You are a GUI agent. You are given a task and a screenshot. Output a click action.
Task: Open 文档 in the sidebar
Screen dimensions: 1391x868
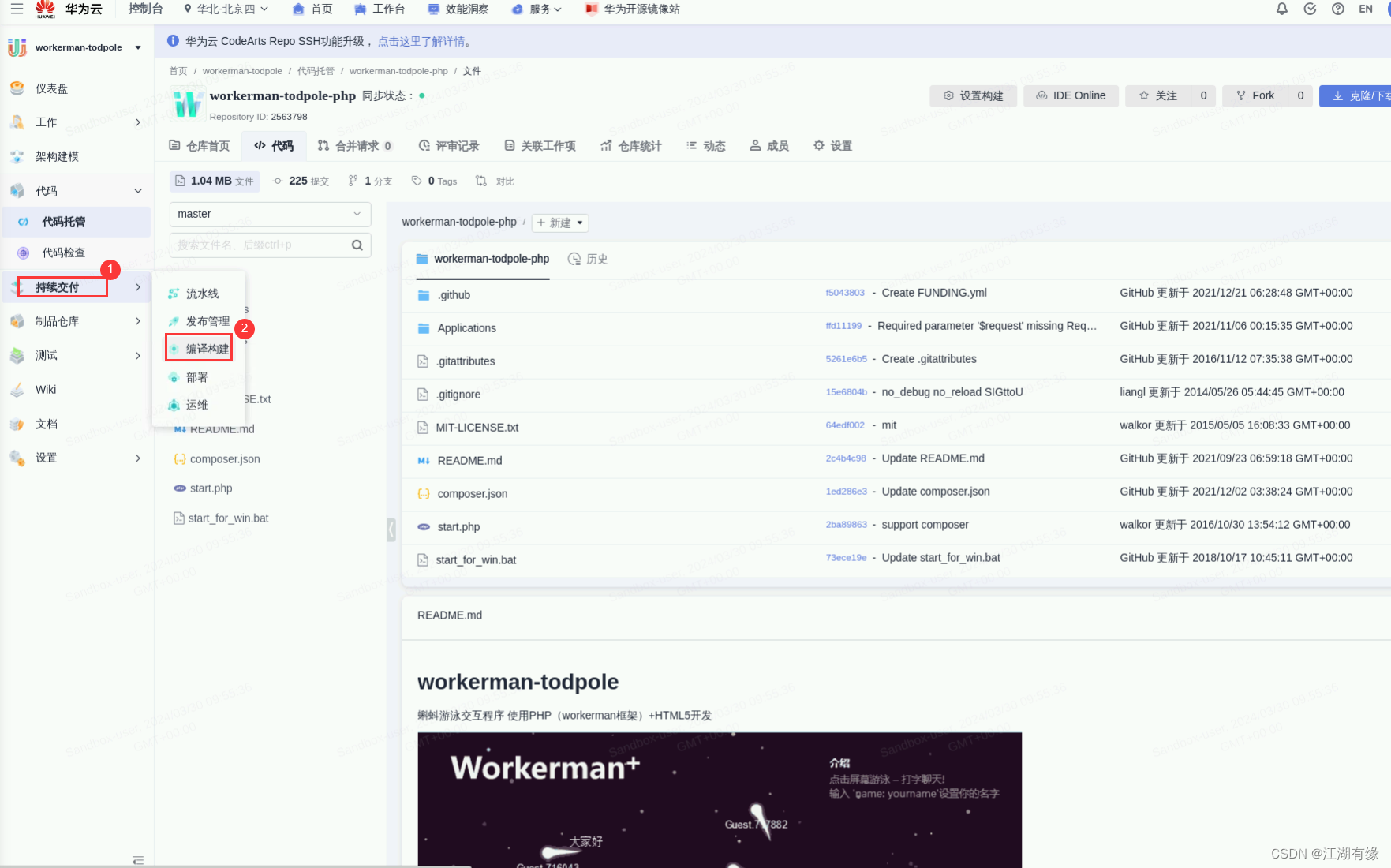click(x=46, y=424)
